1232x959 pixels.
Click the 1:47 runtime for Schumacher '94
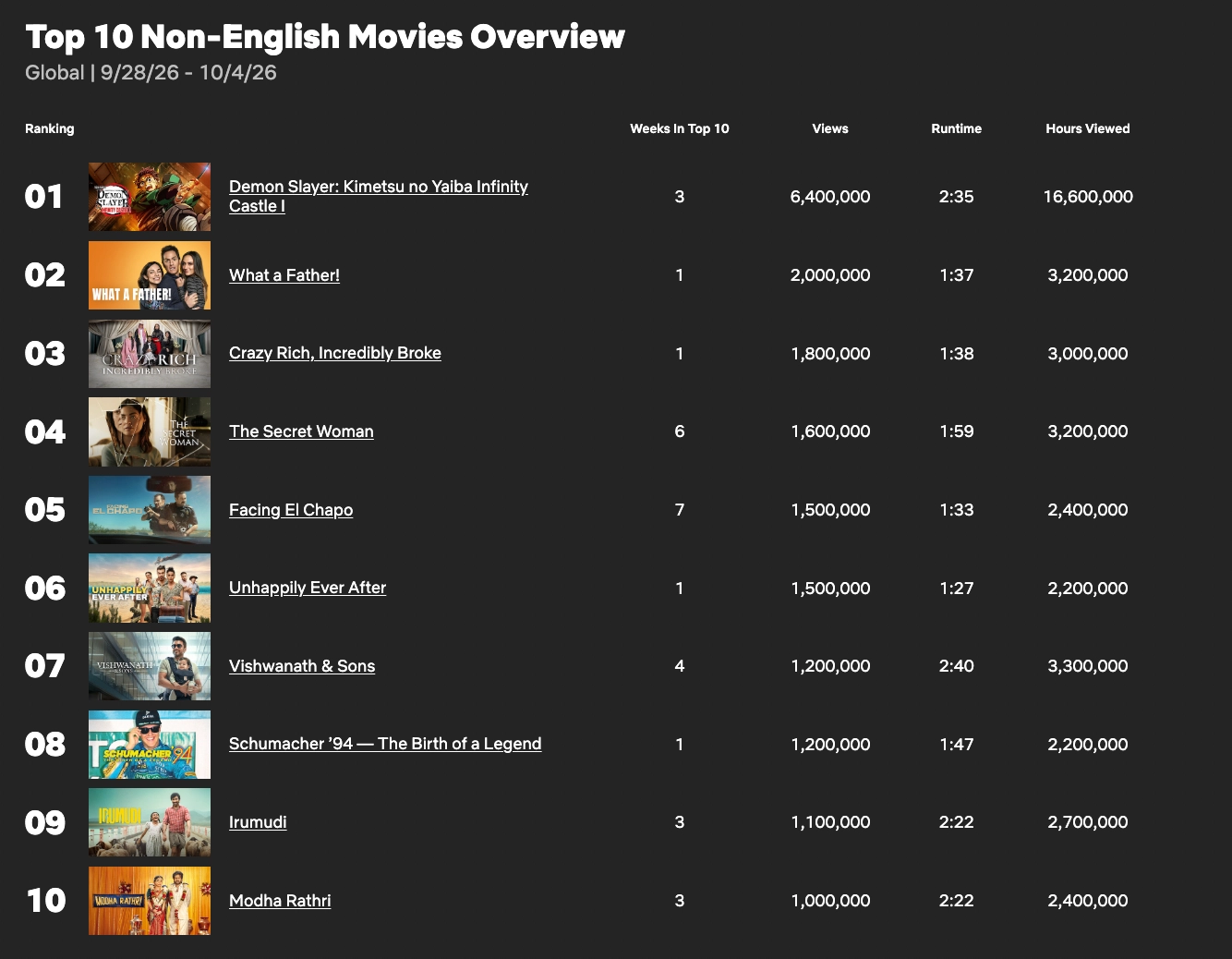pos(956,745)
